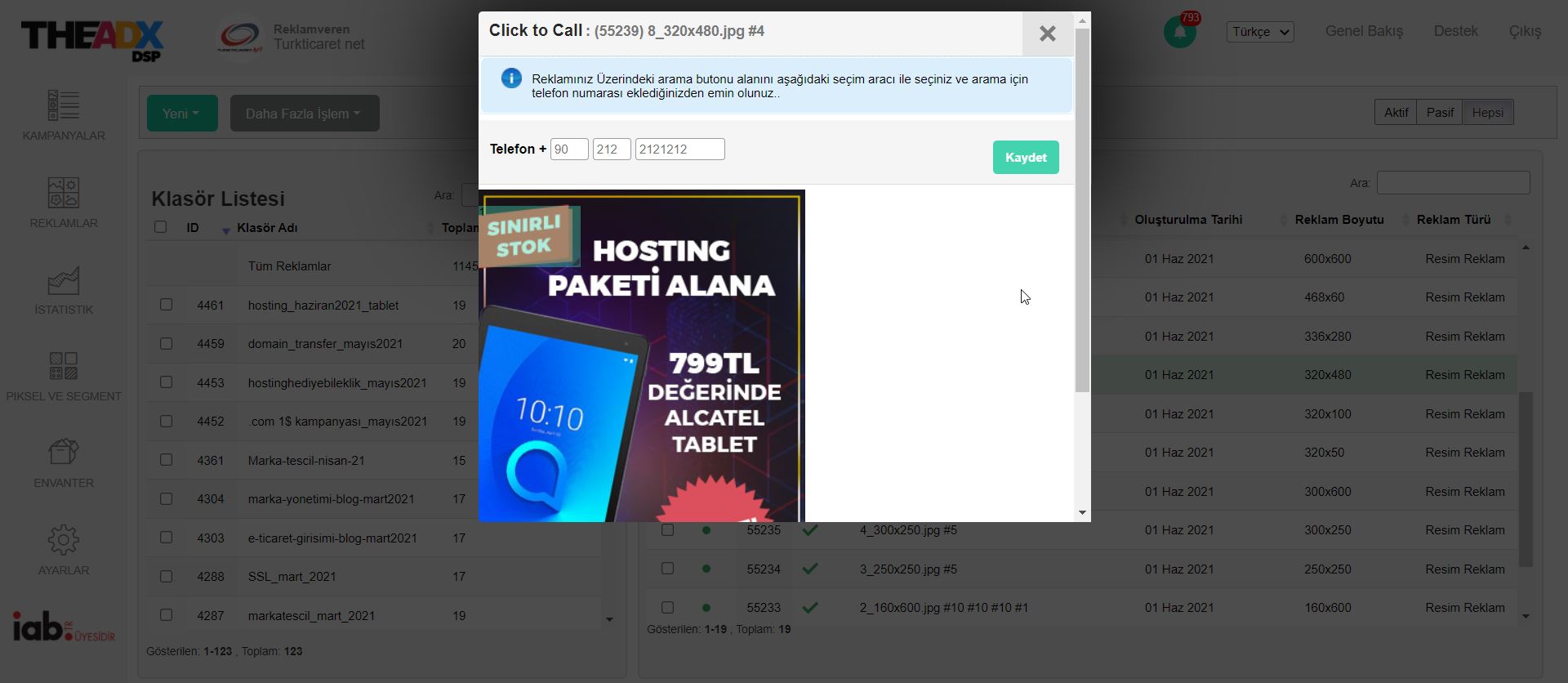Image resolution: width=1568 pixels, height=683 pixels.
Task: Click the dialog vertical scrollbar thumb
Action: coord(1082,211)
